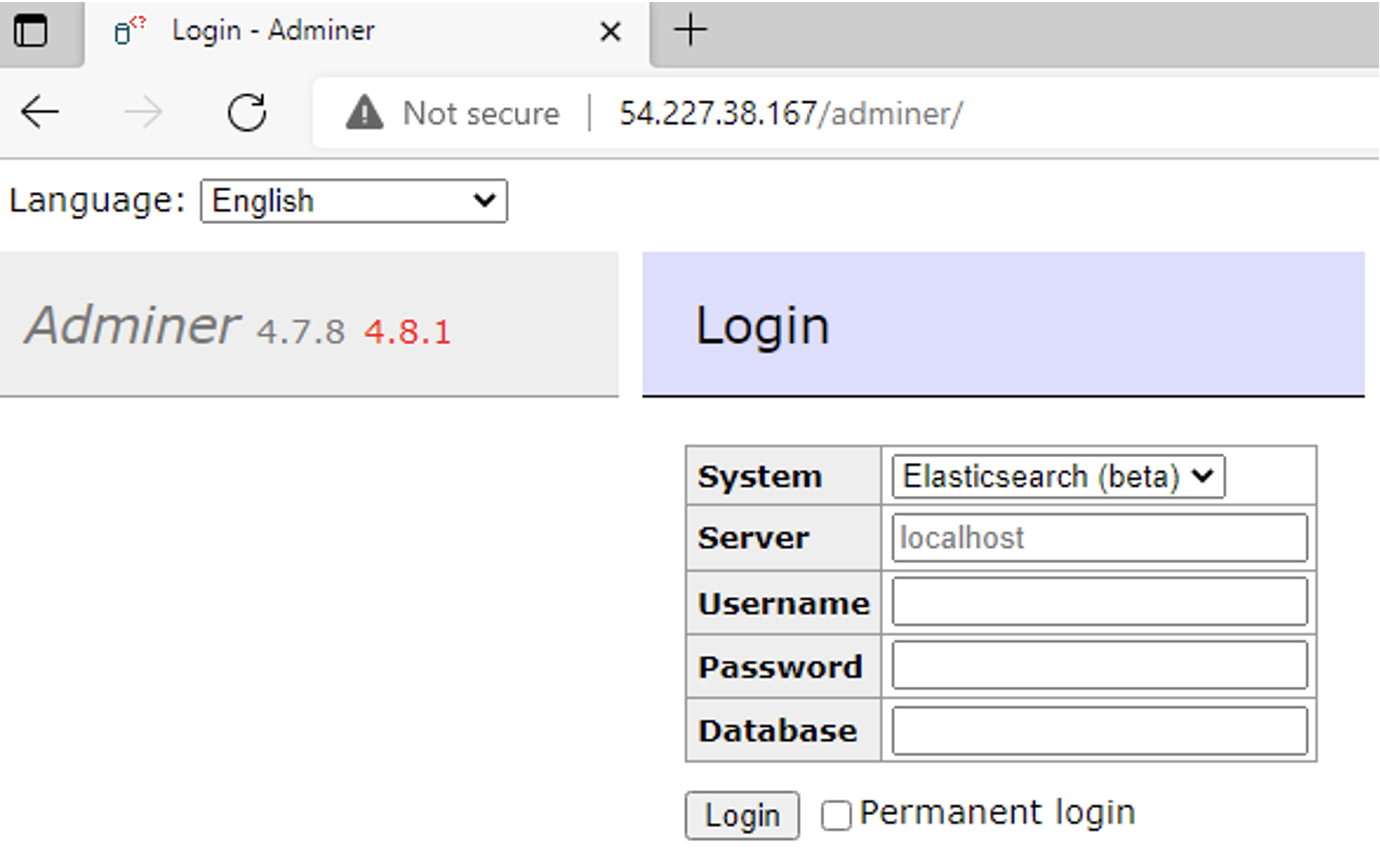The height and width of the screenshot is (852, 1380).
Task: Close the Login - Adminer tab
Action: point(610,32)
